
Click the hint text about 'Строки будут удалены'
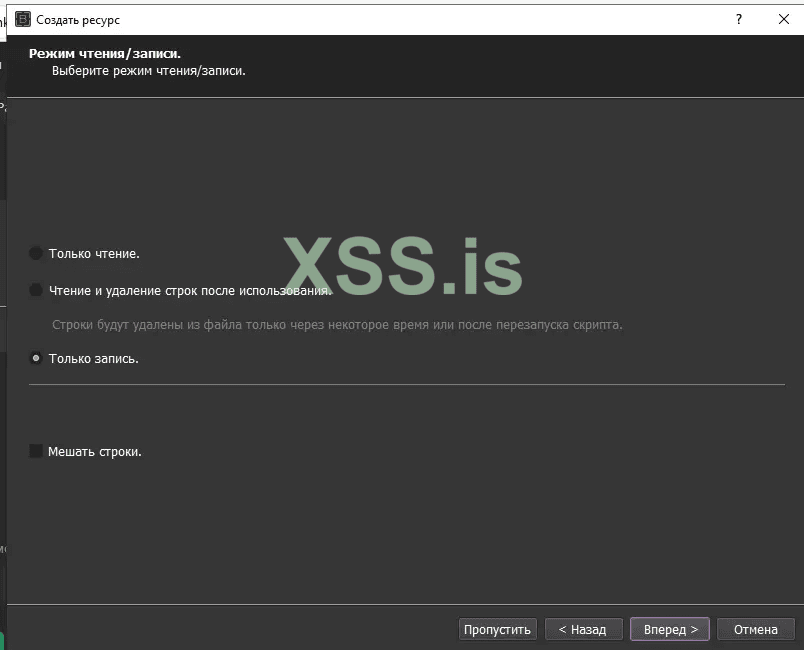(337, 324)
